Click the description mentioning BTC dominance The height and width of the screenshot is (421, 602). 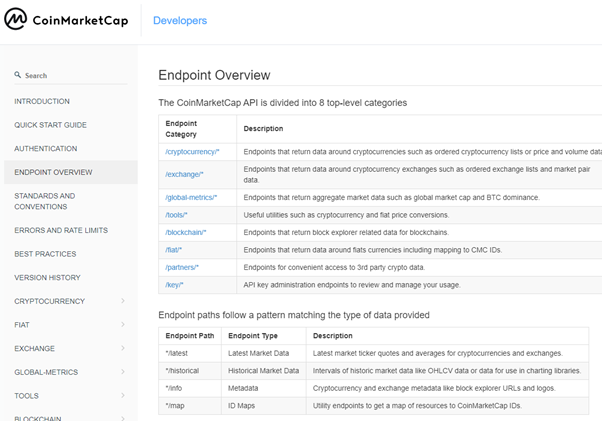pyautogui.click(x=392, y=198)
